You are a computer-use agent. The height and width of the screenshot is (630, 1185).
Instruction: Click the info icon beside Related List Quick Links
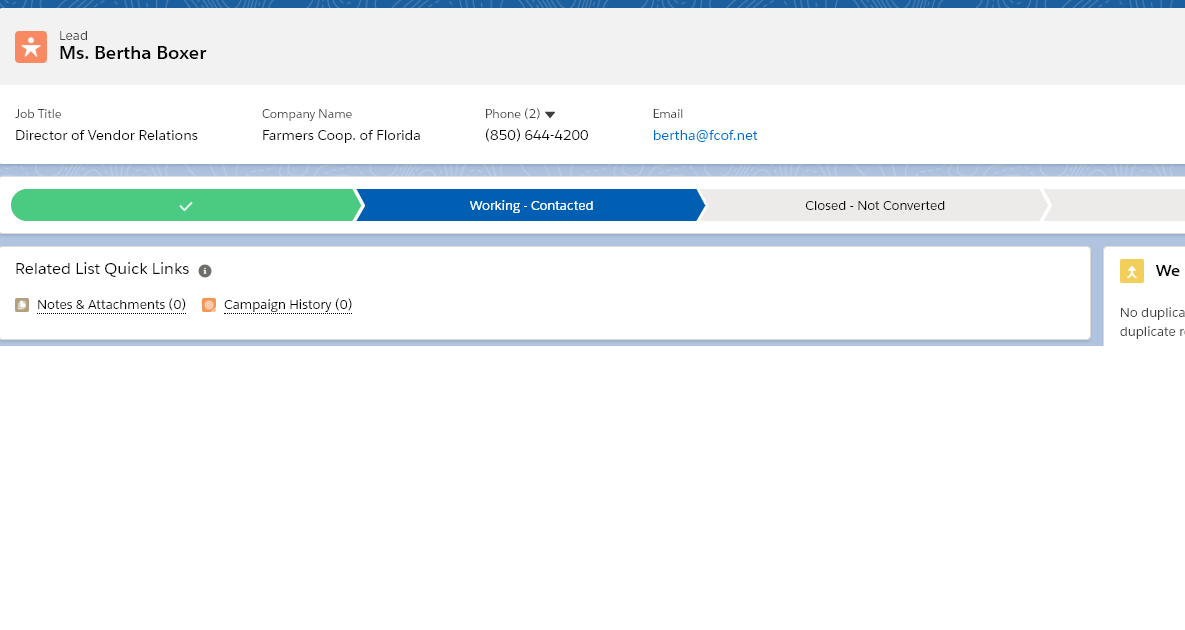205,270
